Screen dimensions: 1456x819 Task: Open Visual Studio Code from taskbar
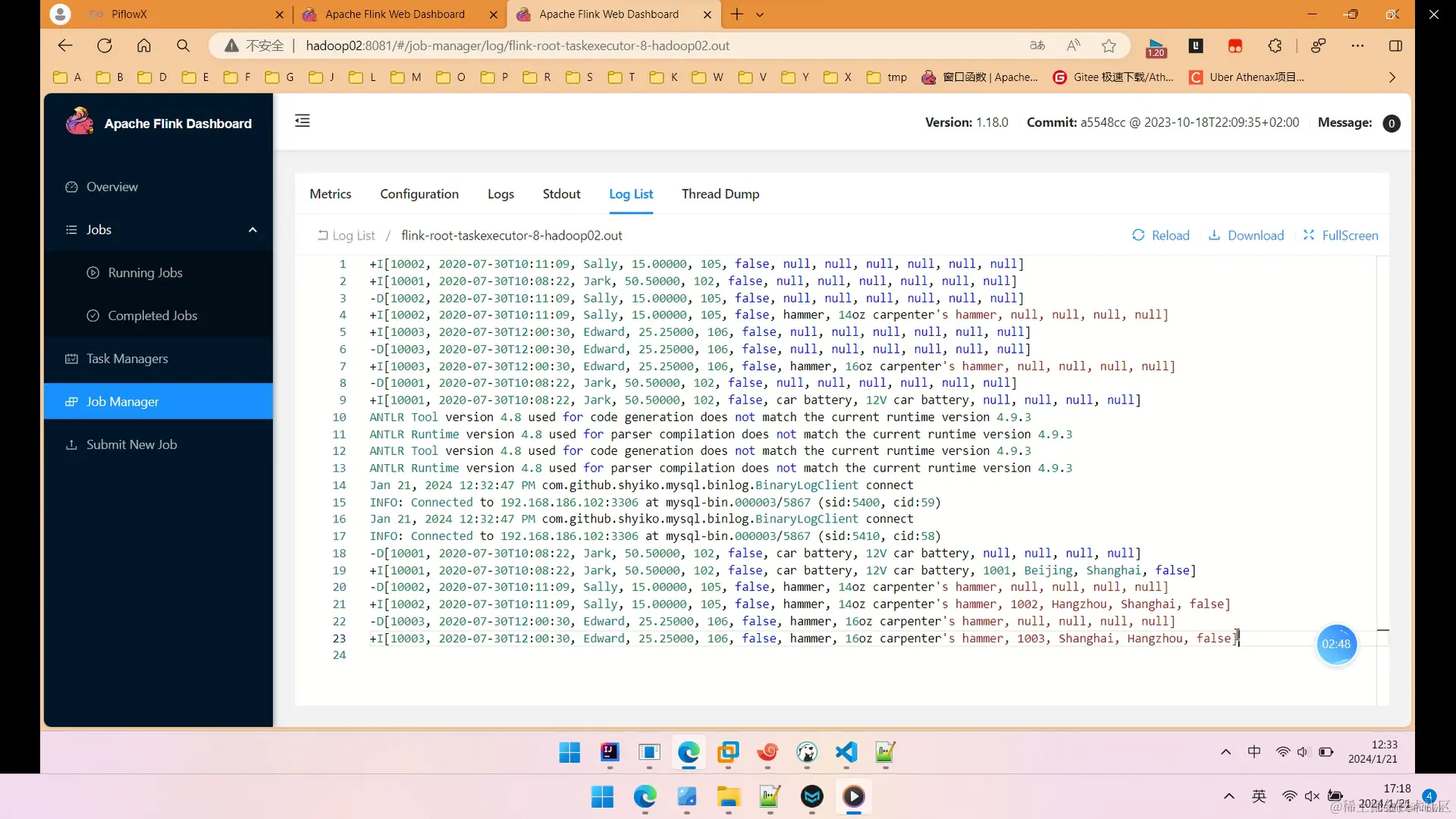[x=846, y=752]
